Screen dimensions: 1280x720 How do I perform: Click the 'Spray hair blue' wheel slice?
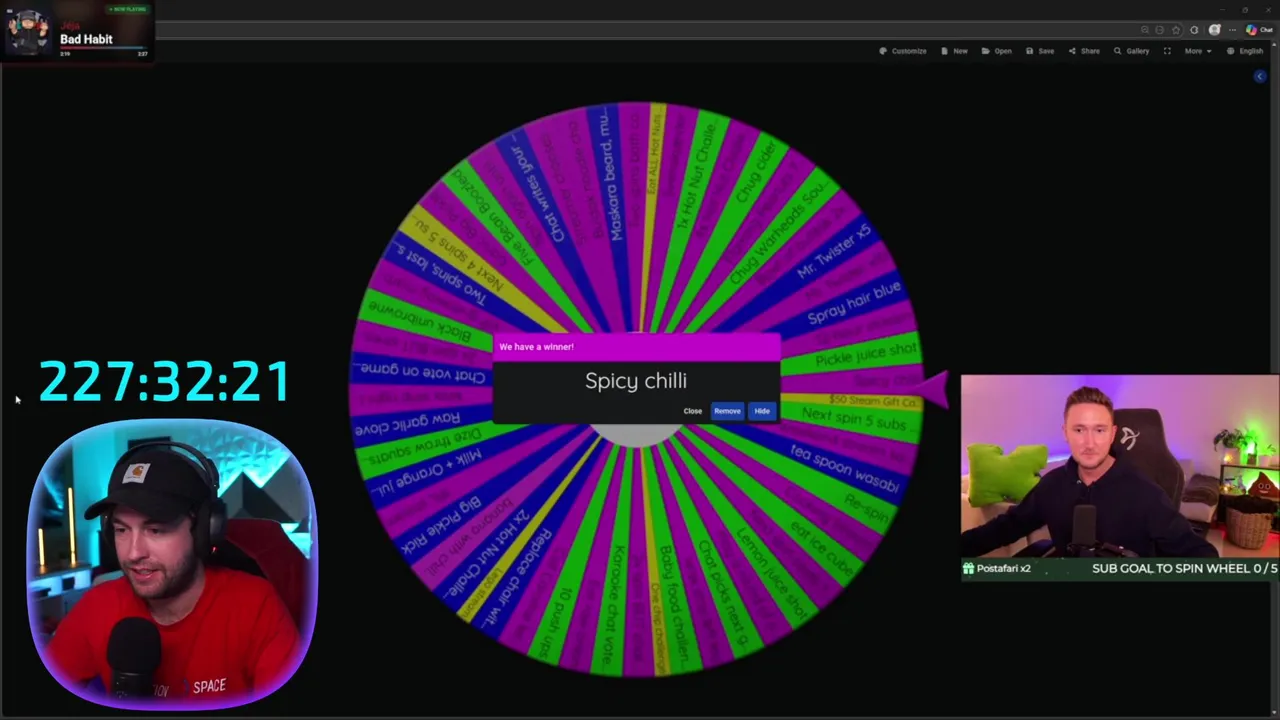[853, 302]
